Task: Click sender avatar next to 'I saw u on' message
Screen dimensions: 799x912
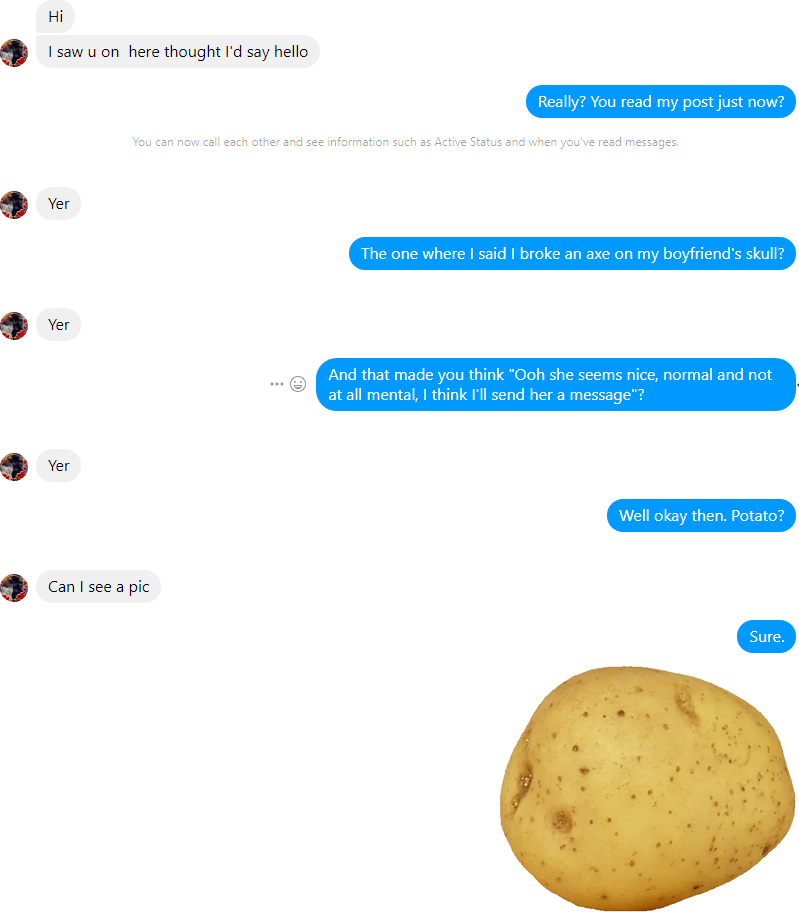Action: point(14,53)
